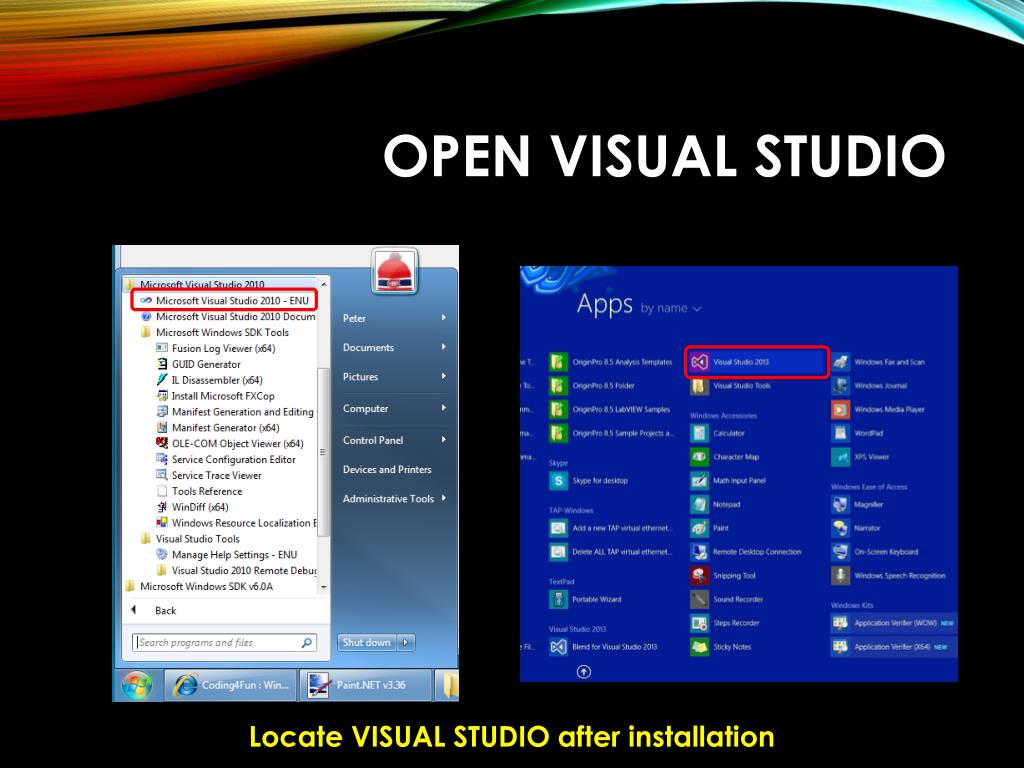This screenshot has height=768, width=1024.
Task: Open Apps 'by name' sort dropdown
Action: (x=671, y=308)
